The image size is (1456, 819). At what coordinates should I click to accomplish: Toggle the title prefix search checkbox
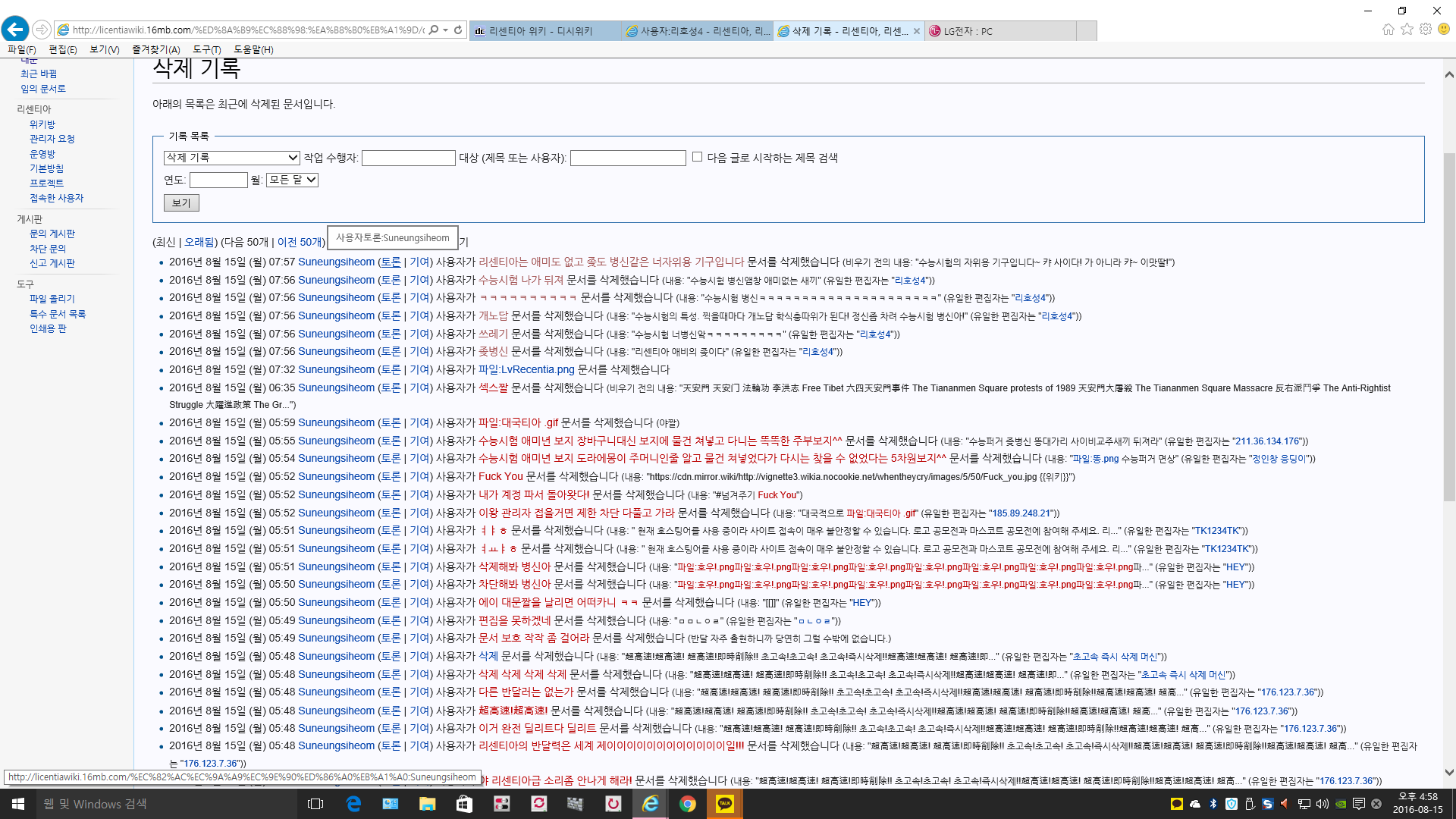[x=697, y=157]
